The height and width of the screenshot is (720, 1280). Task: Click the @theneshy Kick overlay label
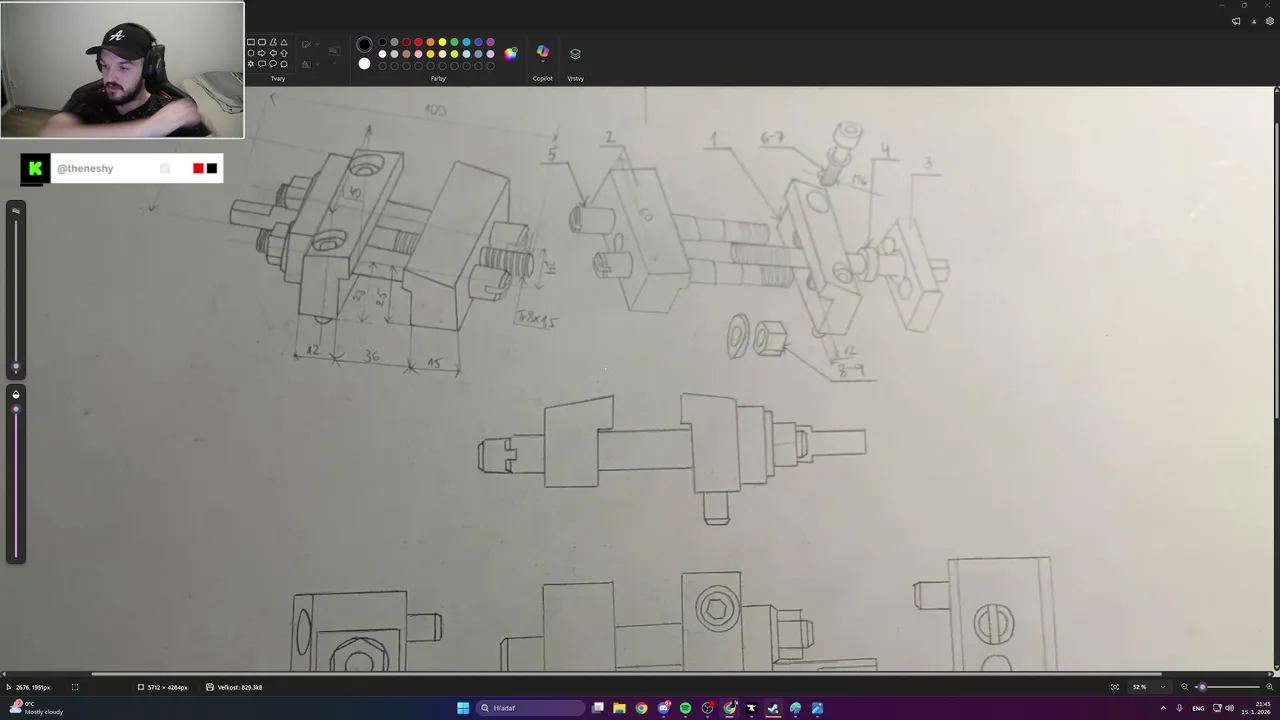(85, 168)
